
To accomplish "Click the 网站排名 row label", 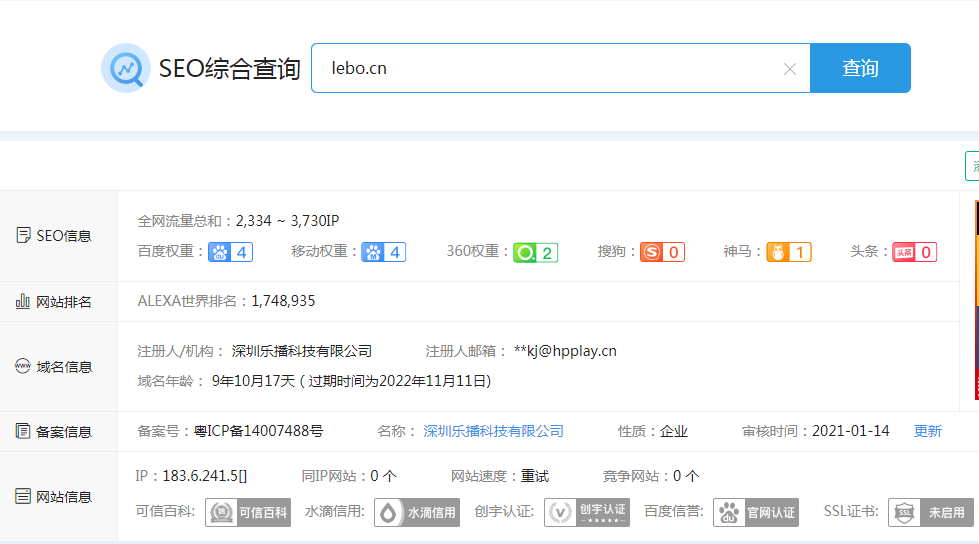I will point(64,302).
